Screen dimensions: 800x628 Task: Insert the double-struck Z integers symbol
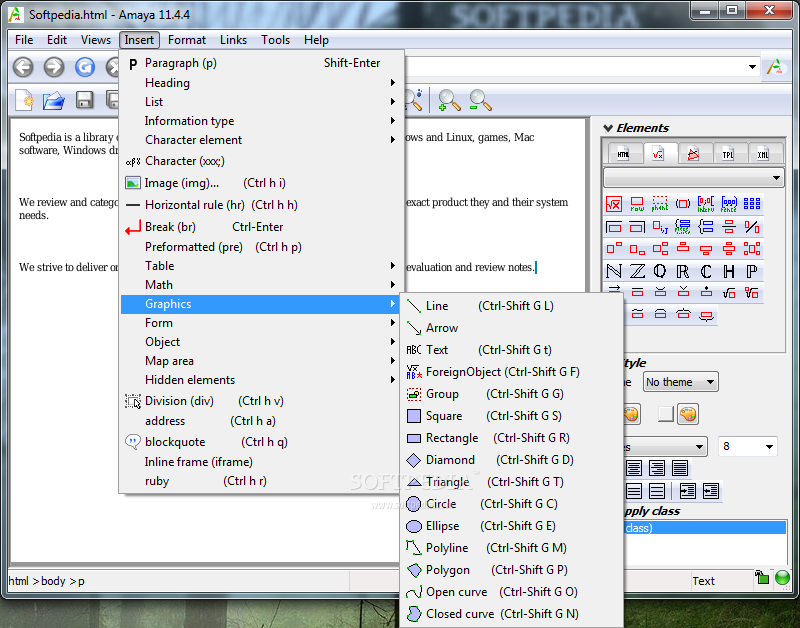click(x=637, y=271)
